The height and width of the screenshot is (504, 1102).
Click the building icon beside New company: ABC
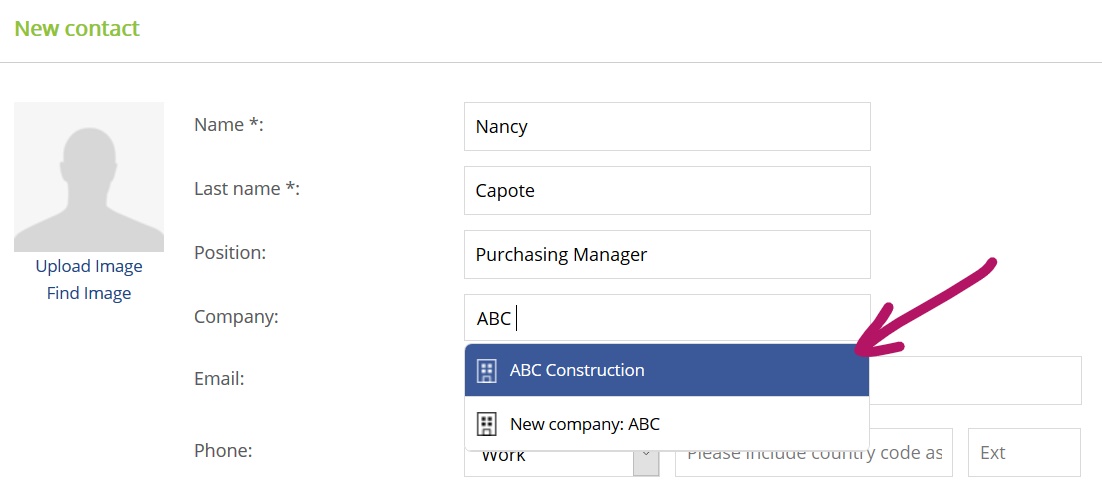click(486, 424)
